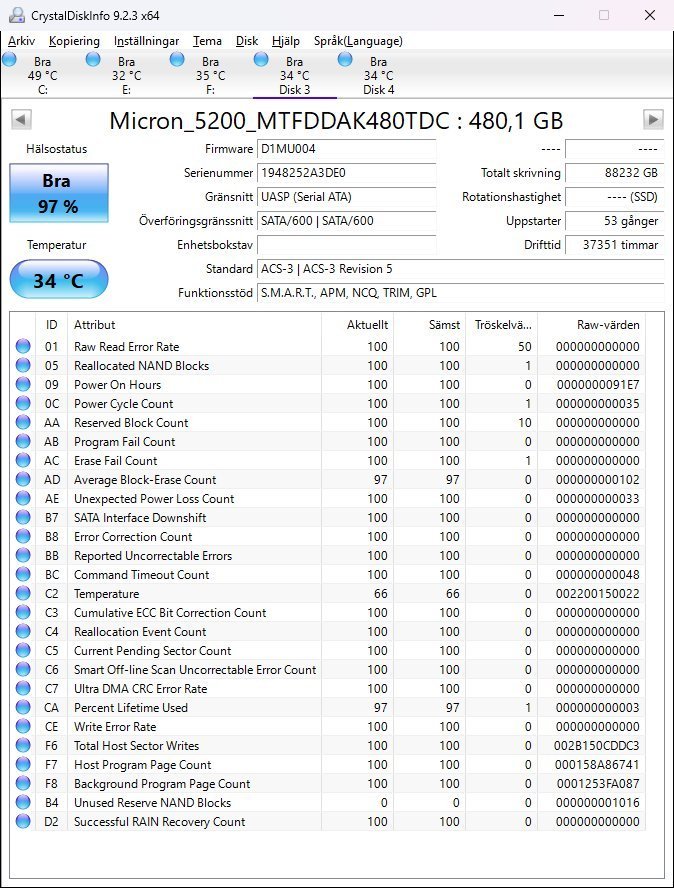The width and height of the screenshot is (674, 888).
Task: Switch to drive E: tab
Action: coord(126,76)
